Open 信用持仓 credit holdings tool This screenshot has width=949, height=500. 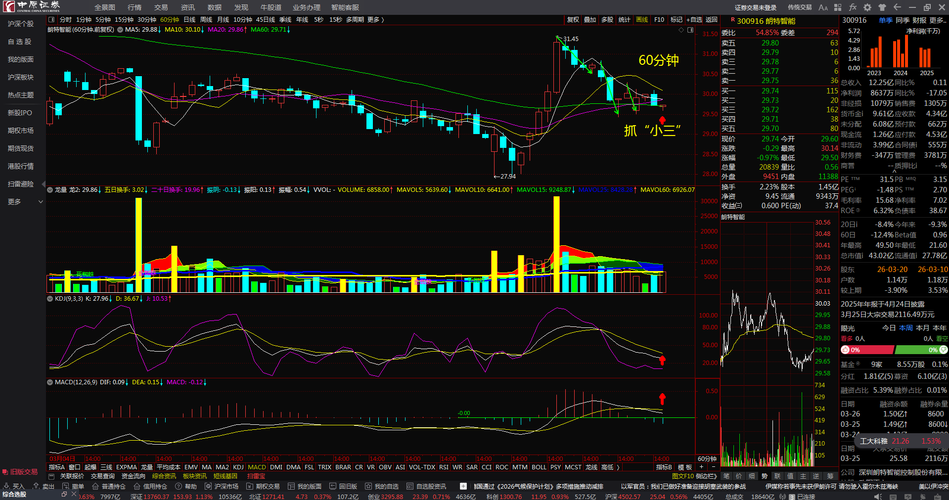[x=149, y=486]
